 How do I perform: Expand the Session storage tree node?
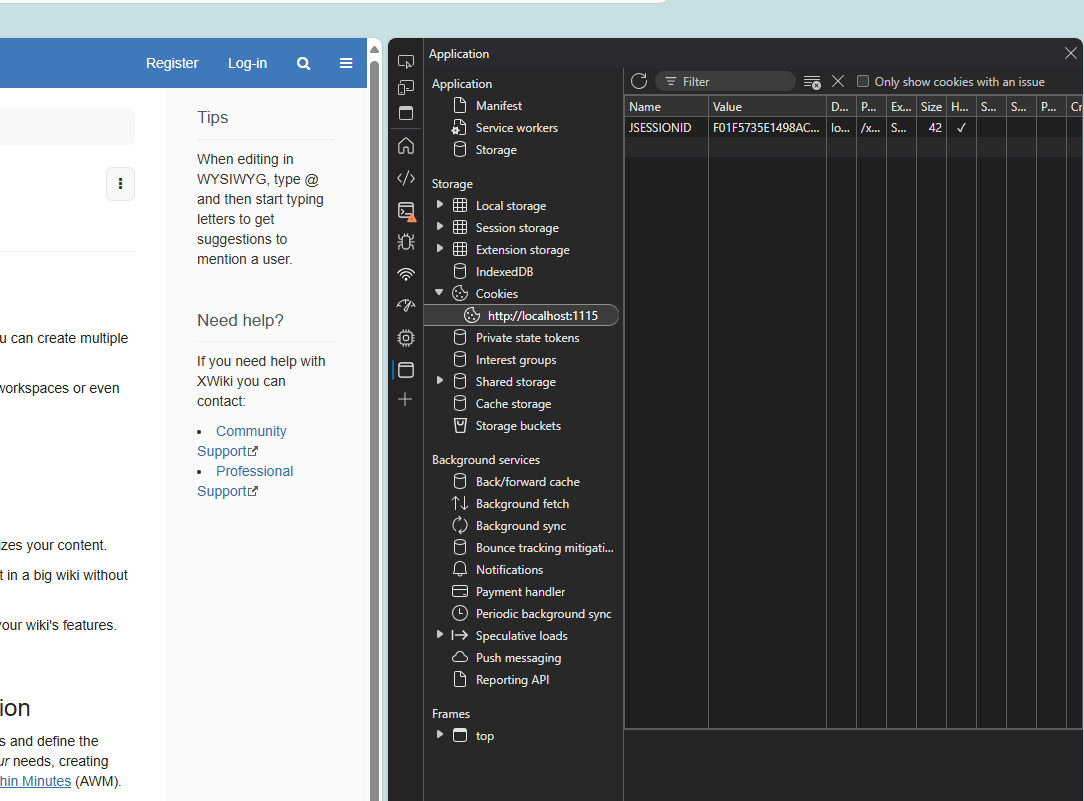tap(440, 227)
